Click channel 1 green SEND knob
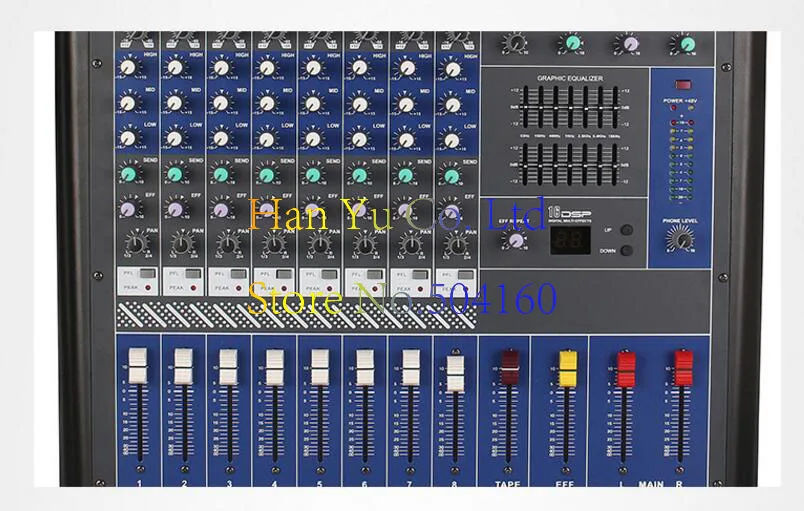 pyautogui.click(x=128, y=173)
